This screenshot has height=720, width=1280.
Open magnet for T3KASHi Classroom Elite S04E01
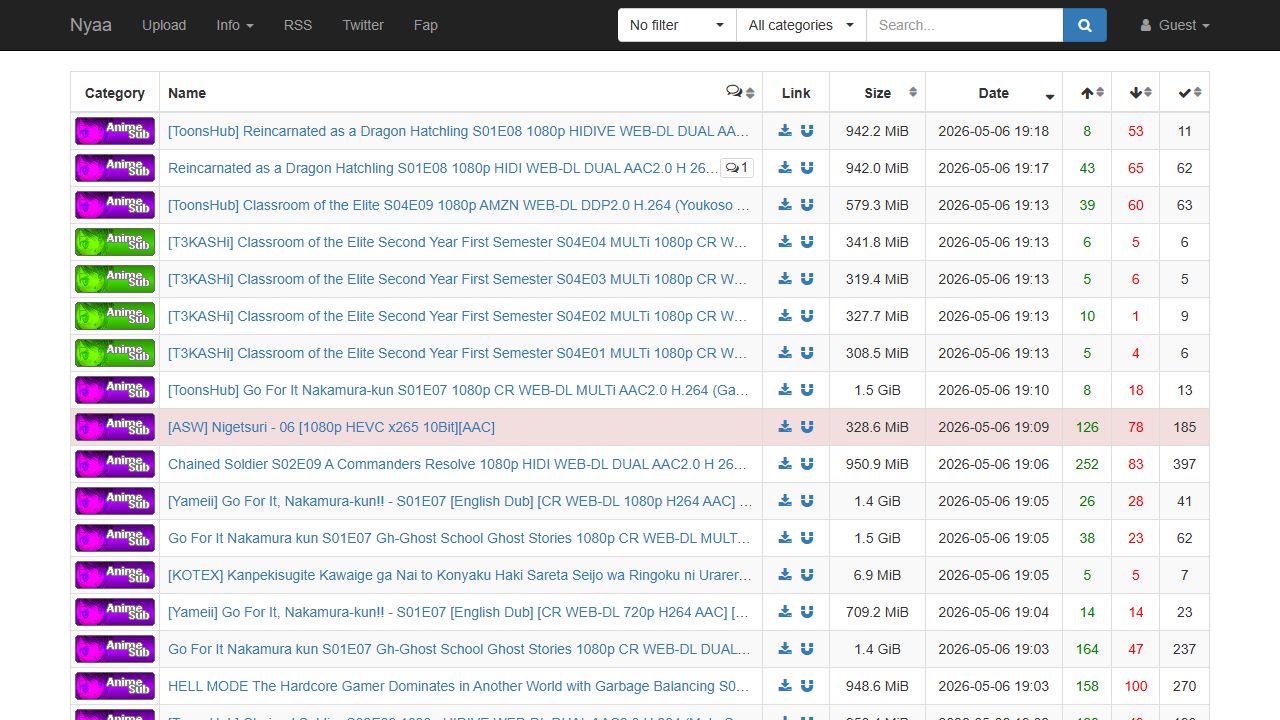(807, 353)
